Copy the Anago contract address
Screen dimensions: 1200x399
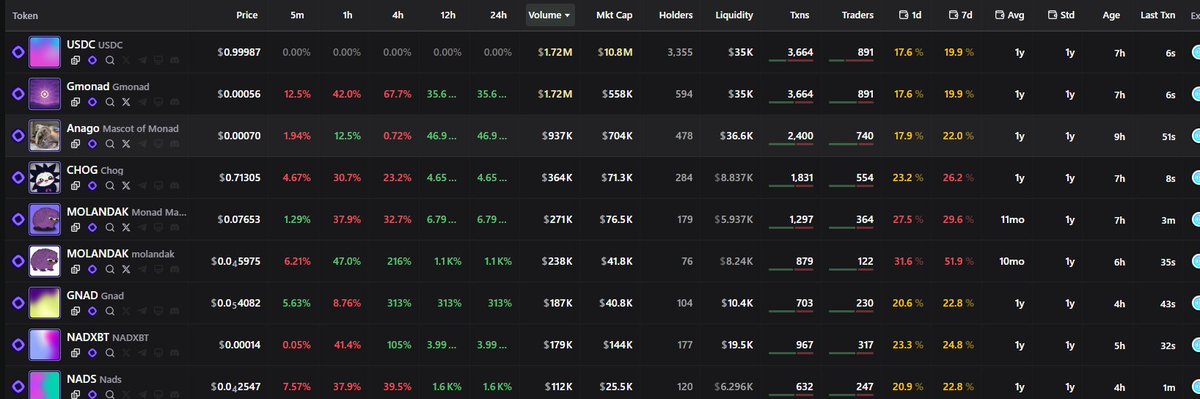75,144
